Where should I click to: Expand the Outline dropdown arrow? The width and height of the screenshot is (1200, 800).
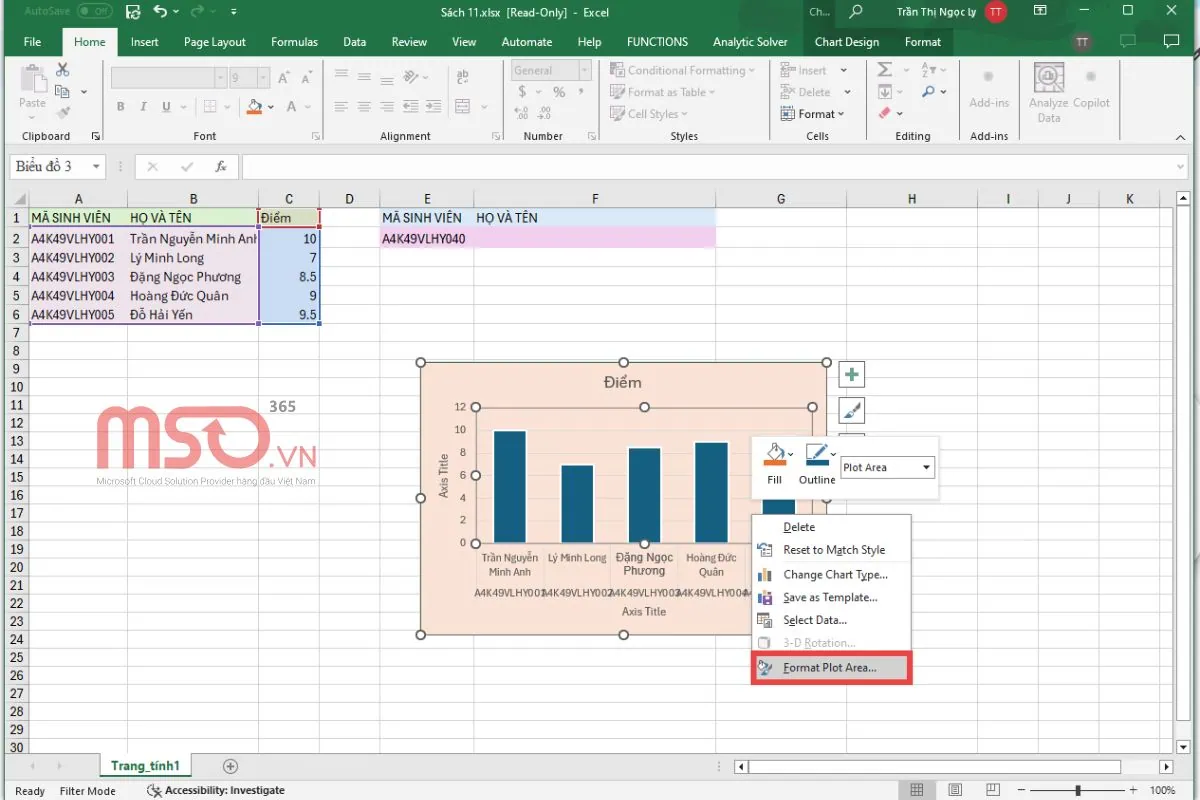pyautogui.click(x=834, y=455)
